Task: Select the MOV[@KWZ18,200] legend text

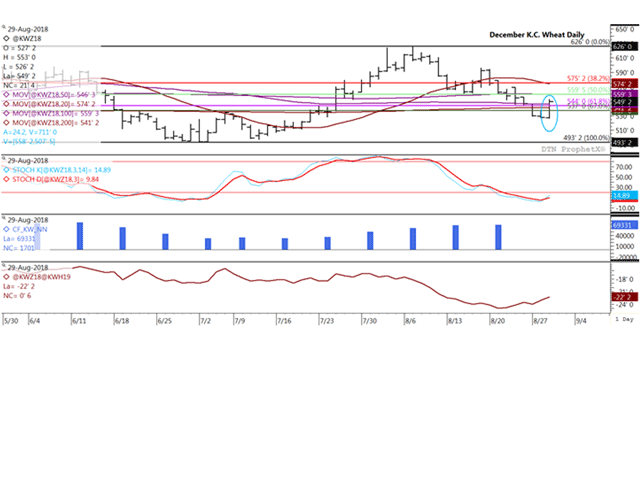Action: tap(56, 123)
